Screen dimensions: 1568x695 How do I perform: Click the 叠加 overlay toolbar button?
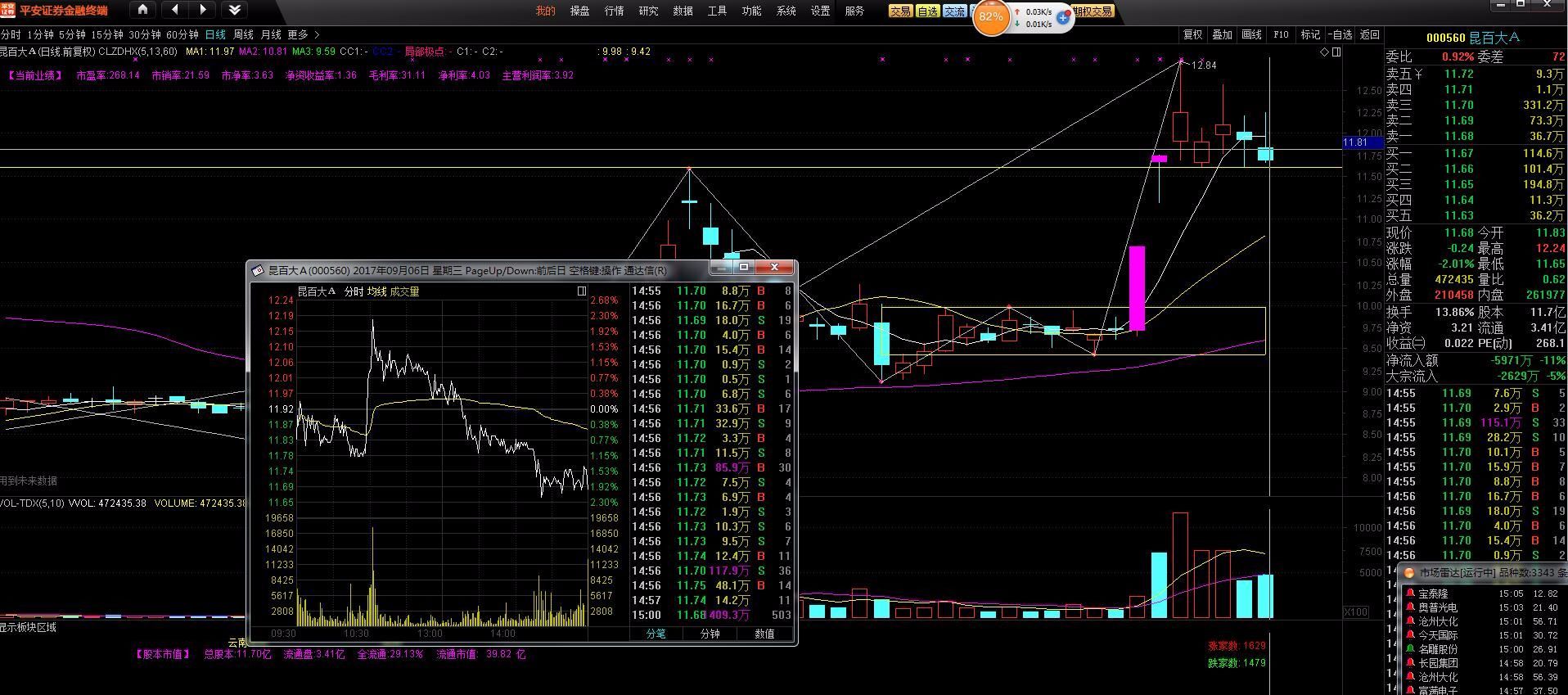click(1222, 34)
